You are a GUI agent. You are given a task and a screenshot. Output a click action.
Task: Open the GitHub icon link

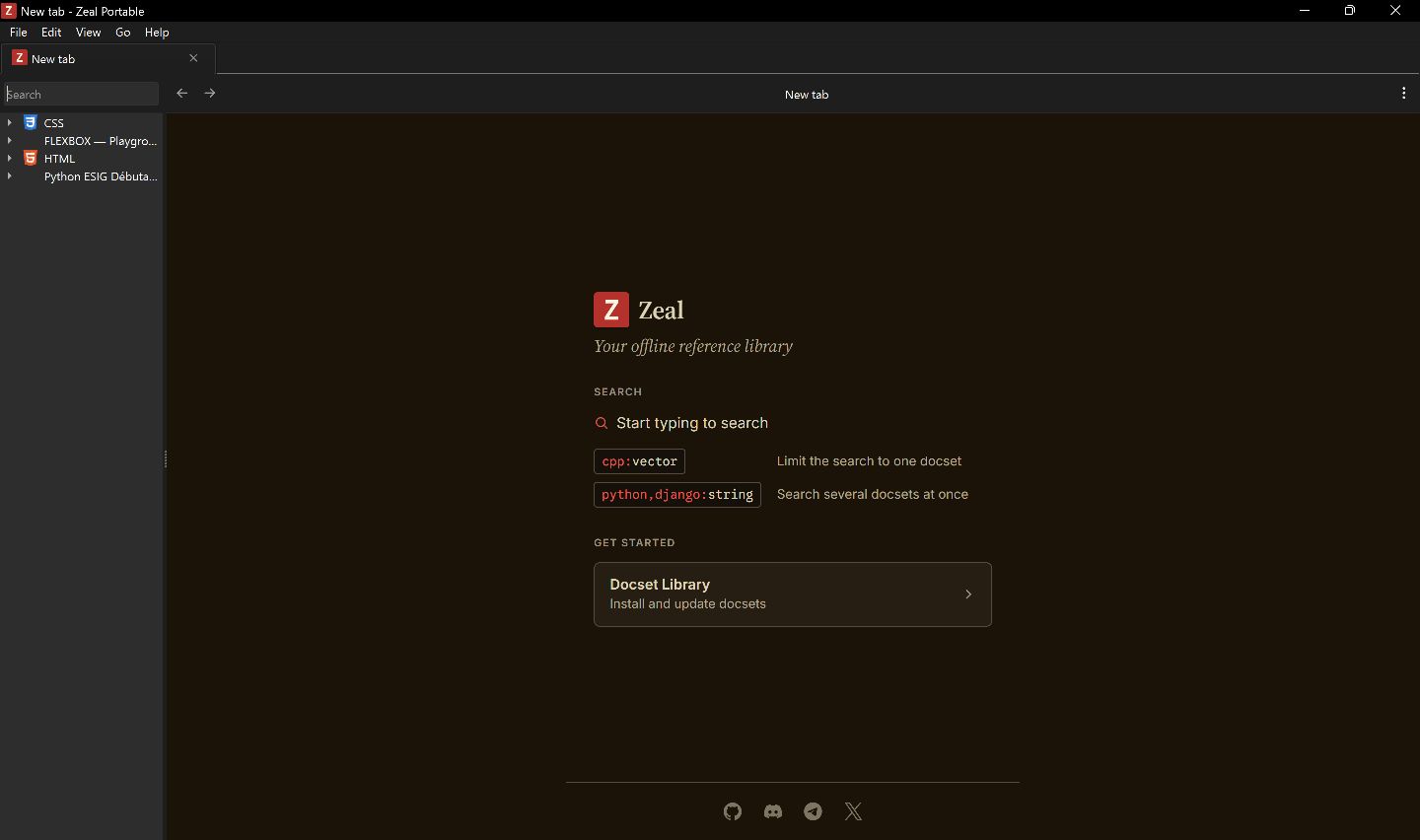pos(733,811)
